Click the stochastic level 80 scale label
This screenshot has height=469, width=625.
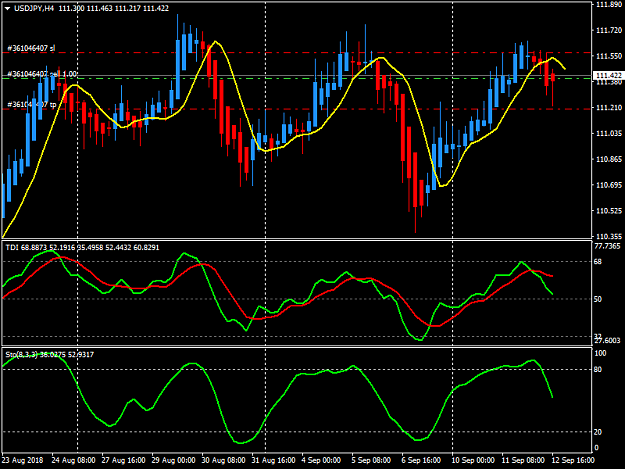597,370
